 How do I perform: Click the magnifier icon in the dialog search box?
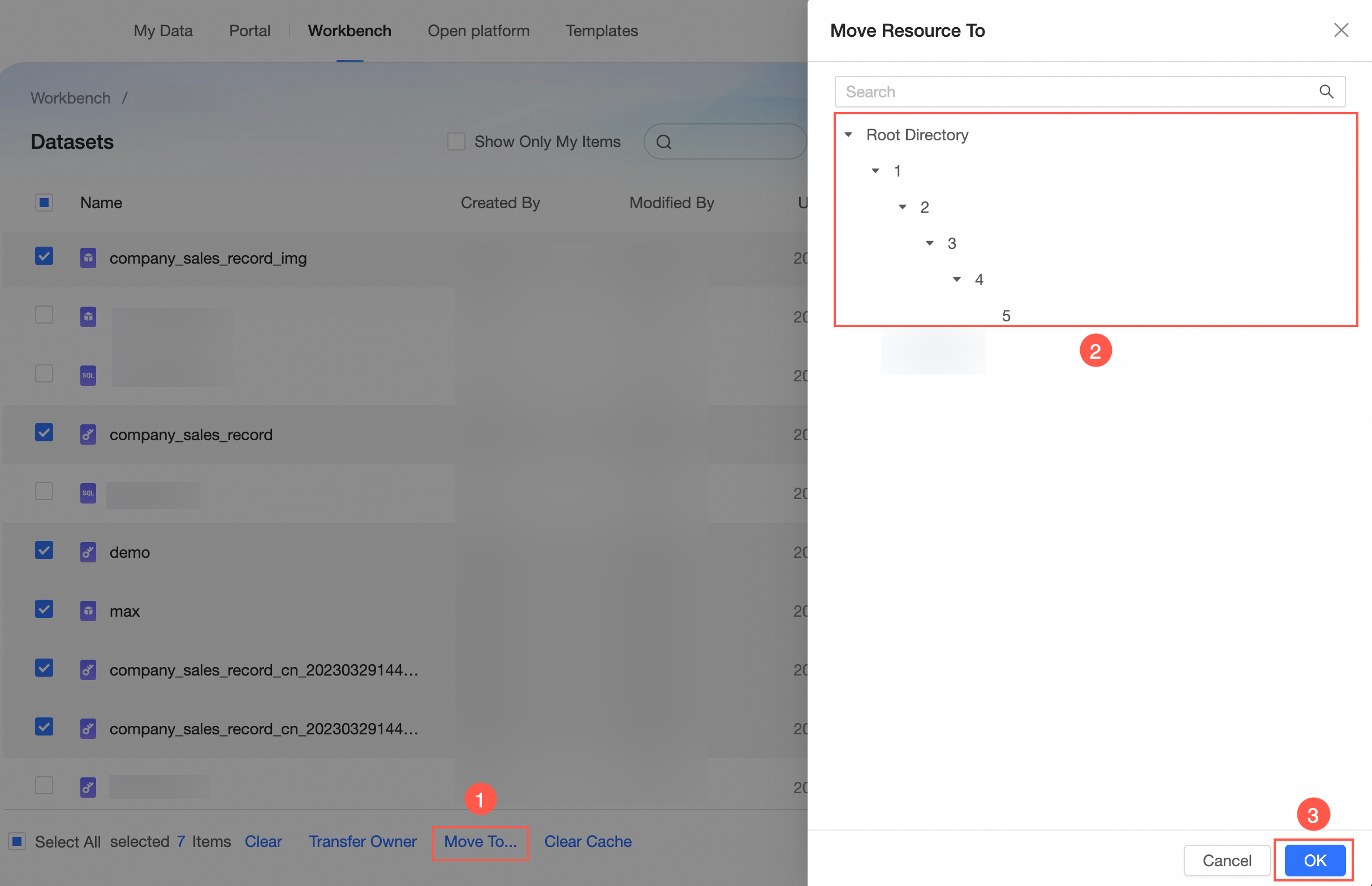(x=1326, y=92)
